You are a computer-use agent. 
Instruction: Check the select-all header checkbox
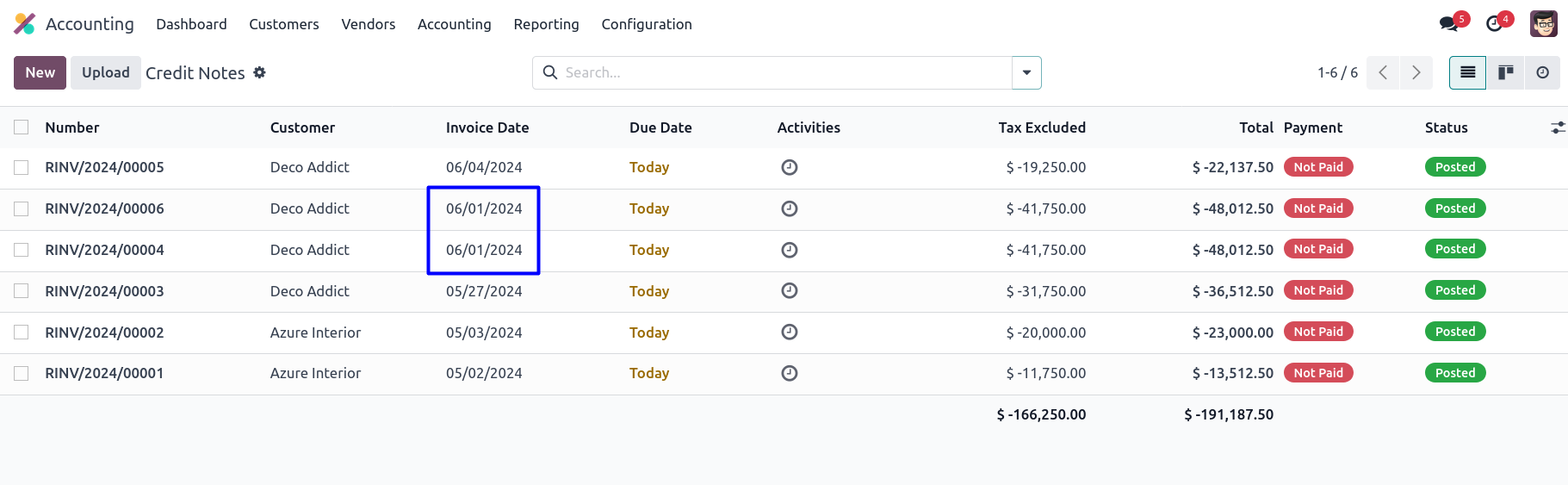[x=22, y=127]
